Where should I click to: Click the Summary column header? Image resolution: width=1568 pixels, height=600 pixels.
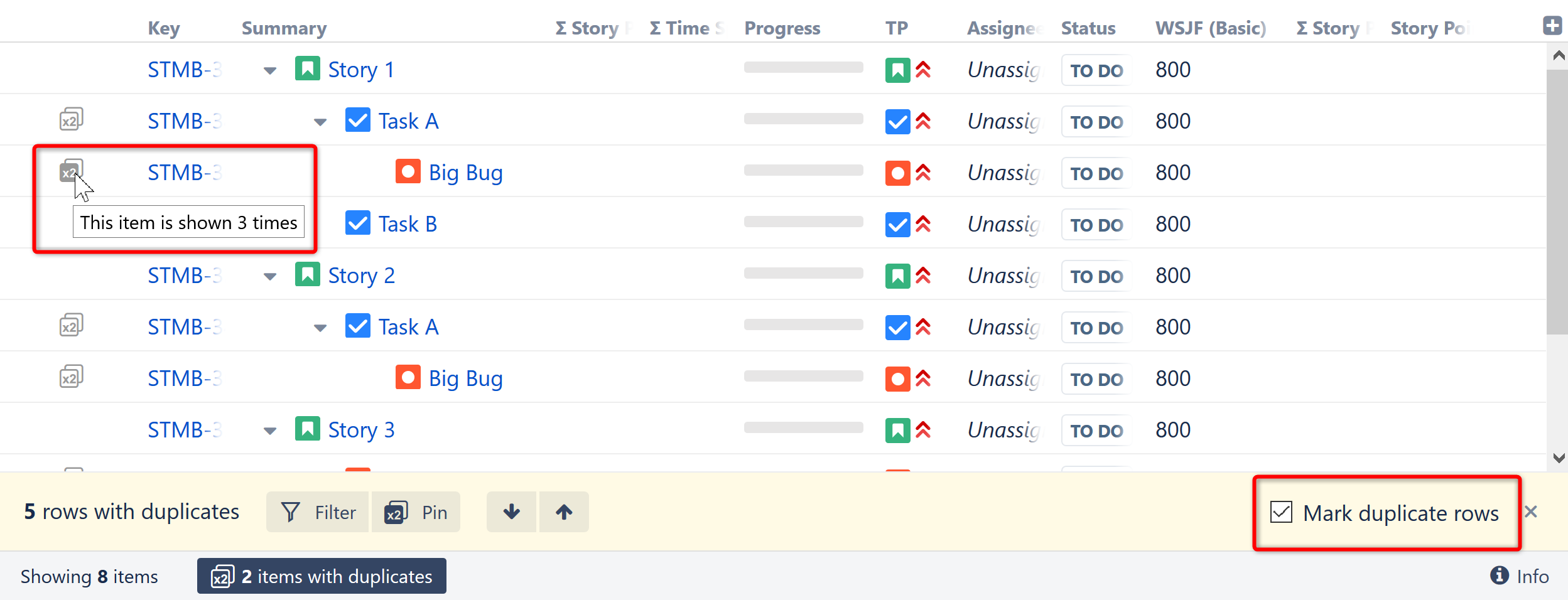point(284,28)
